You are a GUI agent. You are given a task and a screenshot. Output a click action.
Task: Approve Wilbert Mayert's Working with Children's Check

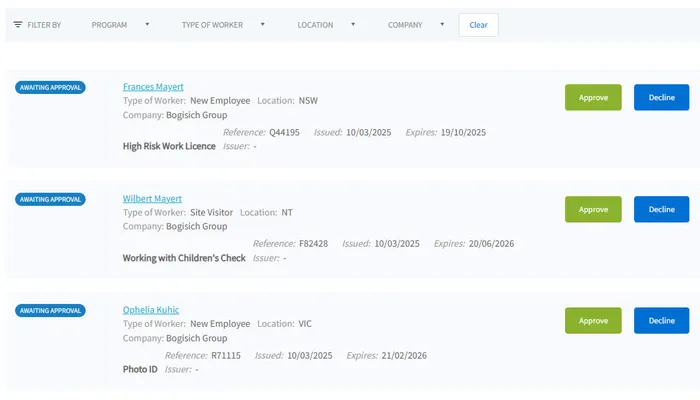click(593, 209)
